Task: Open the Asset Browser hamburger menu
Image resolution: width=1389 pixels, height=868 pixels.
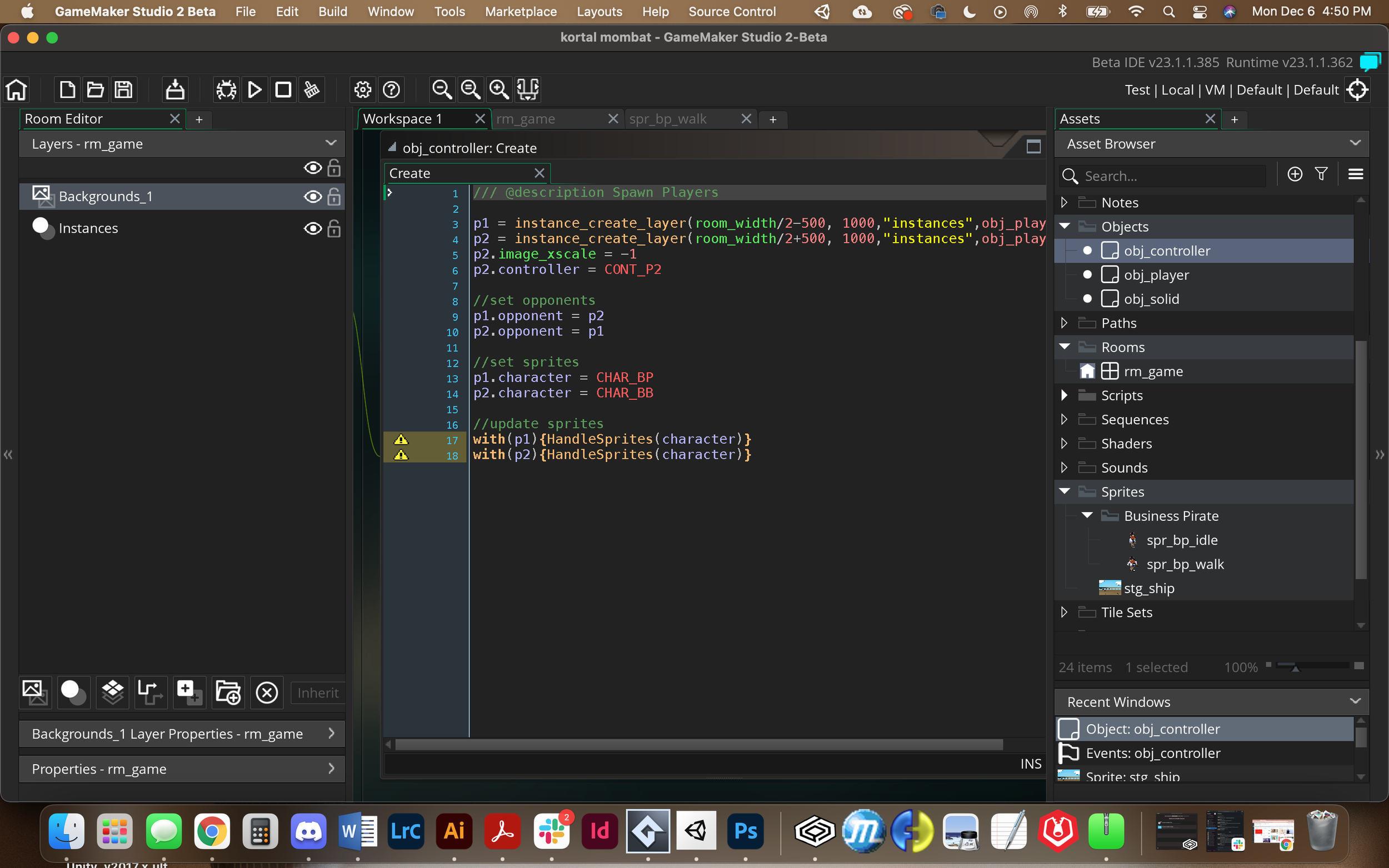Action: tap(1356, 174)
